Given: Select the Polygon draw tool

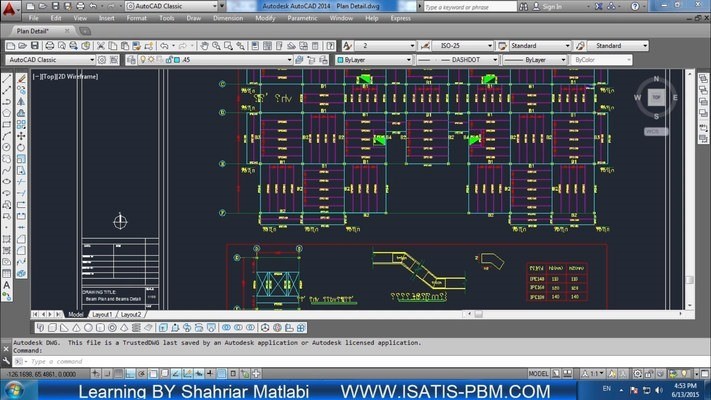Looking at the screenshot, I should tap(7, 113).
